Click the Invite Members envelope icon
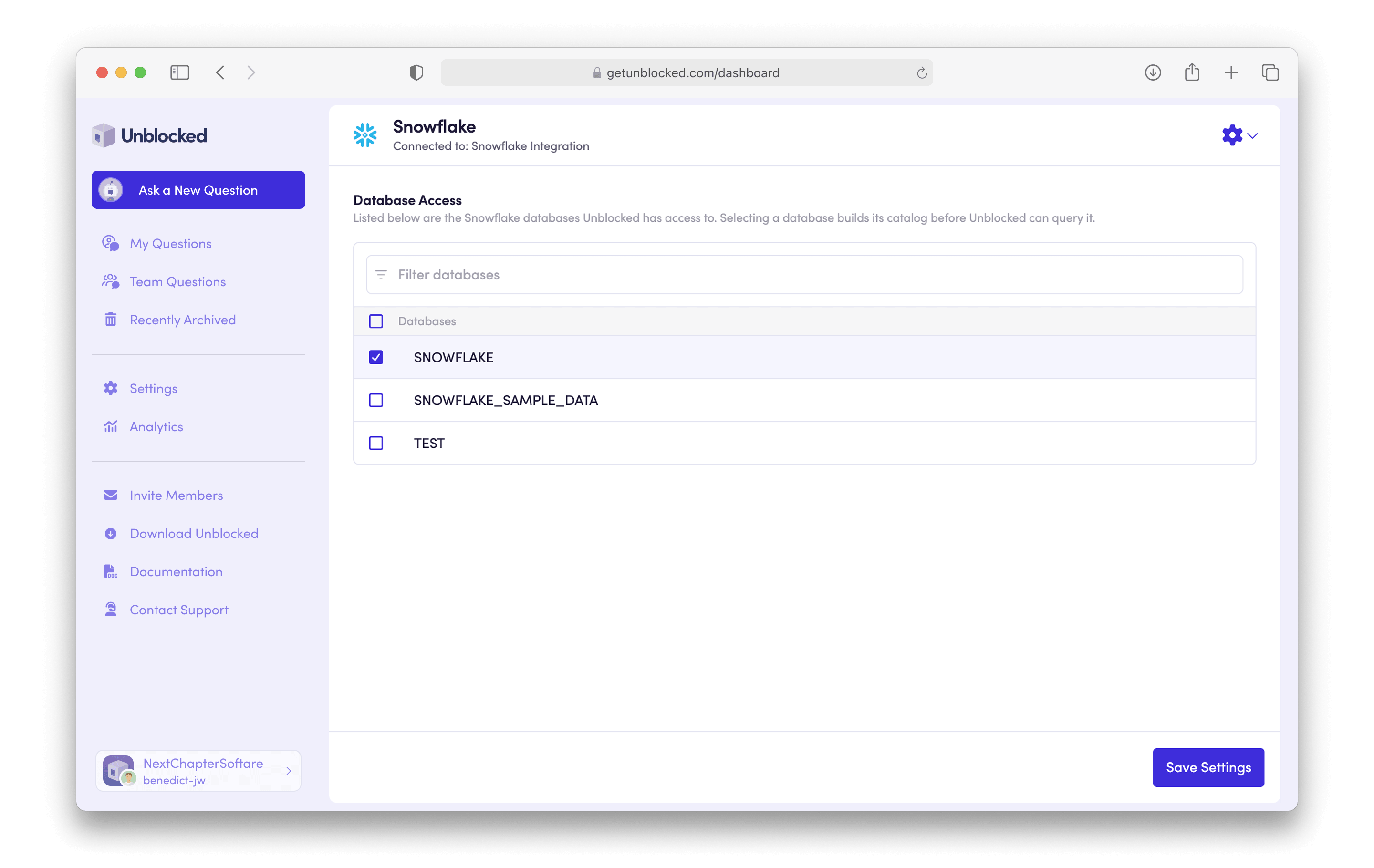Image resolution: width=1374 pixels, height=868 pixels. coord(110,495)
